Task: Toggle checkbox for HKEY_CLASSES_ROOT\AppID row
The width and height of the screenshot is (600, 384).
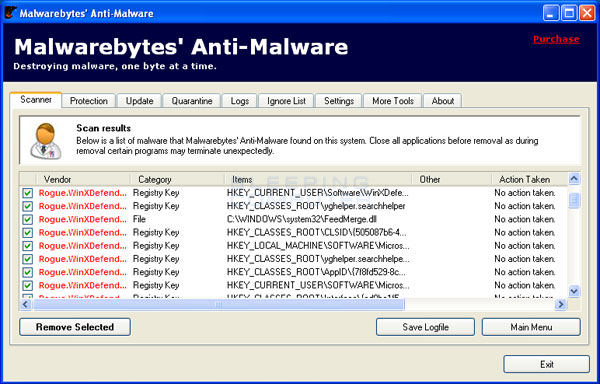Action: click(27, 272)
